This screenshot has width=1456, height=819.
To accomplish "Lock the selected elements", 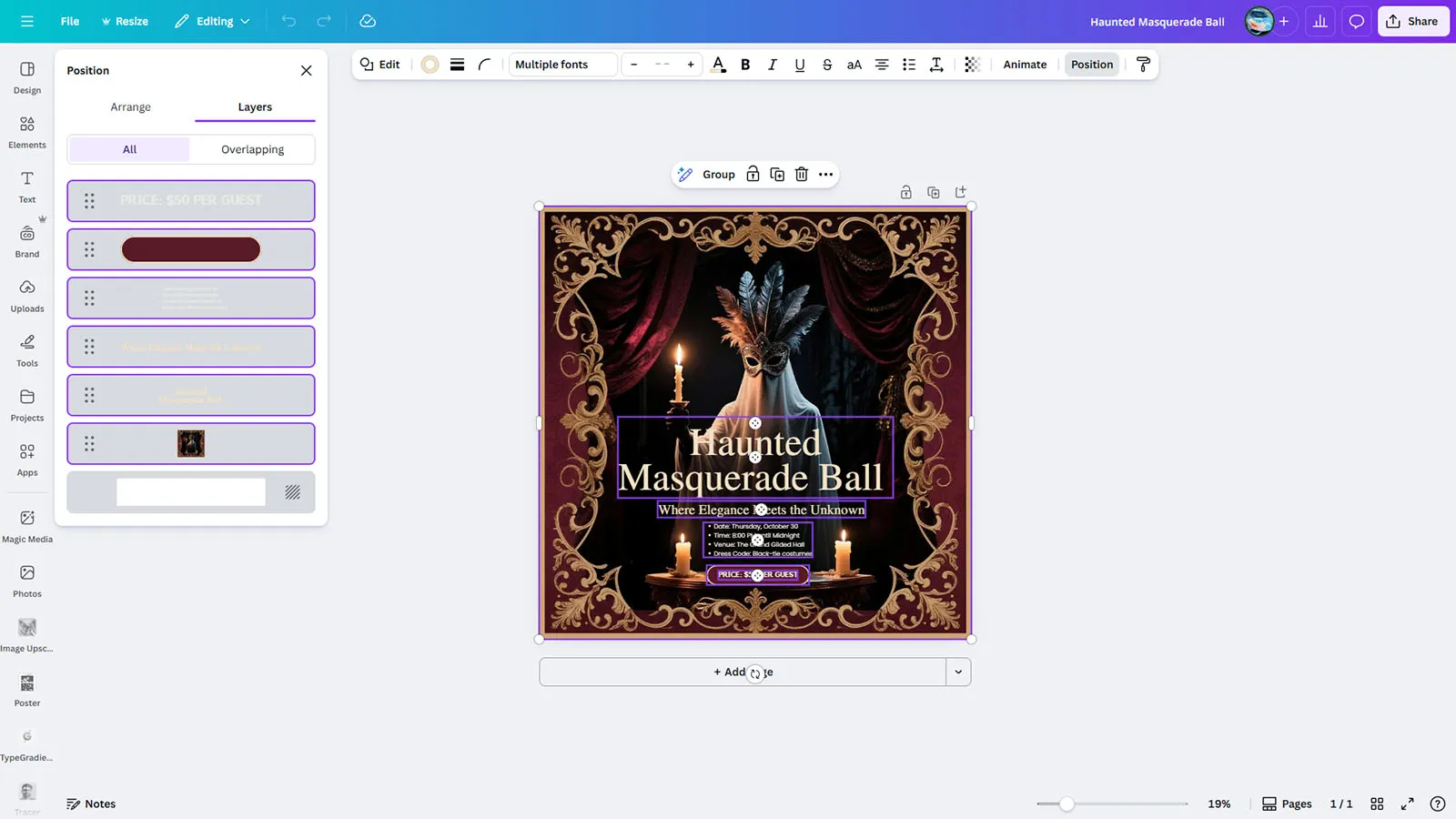I will [753, 175].
